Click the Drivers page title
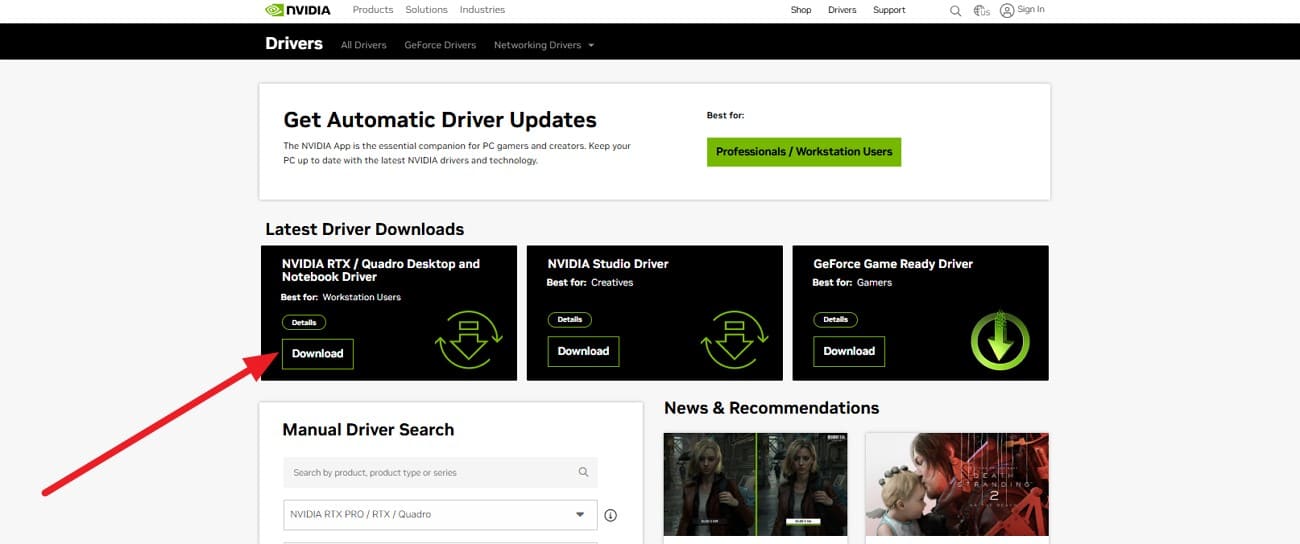This screenshot has height=544, width=1300. coord(294,43)
